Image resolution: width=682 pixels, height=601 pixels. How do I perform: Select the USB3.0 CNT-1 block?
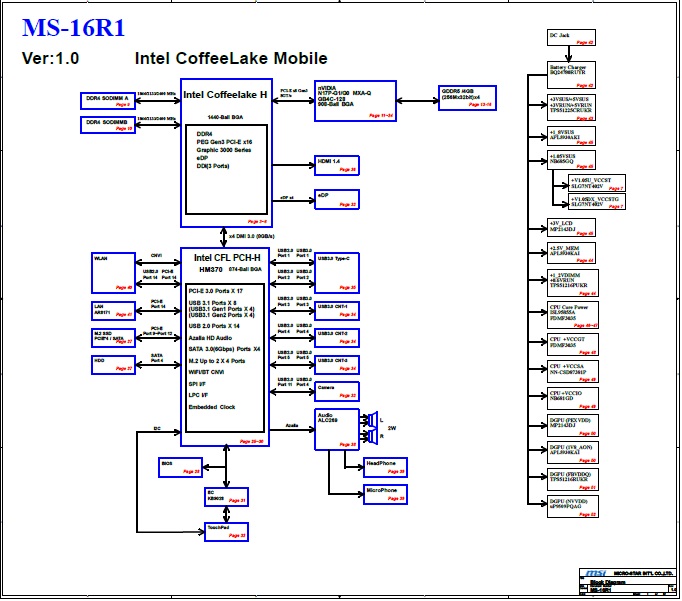[x=337, y=311]
